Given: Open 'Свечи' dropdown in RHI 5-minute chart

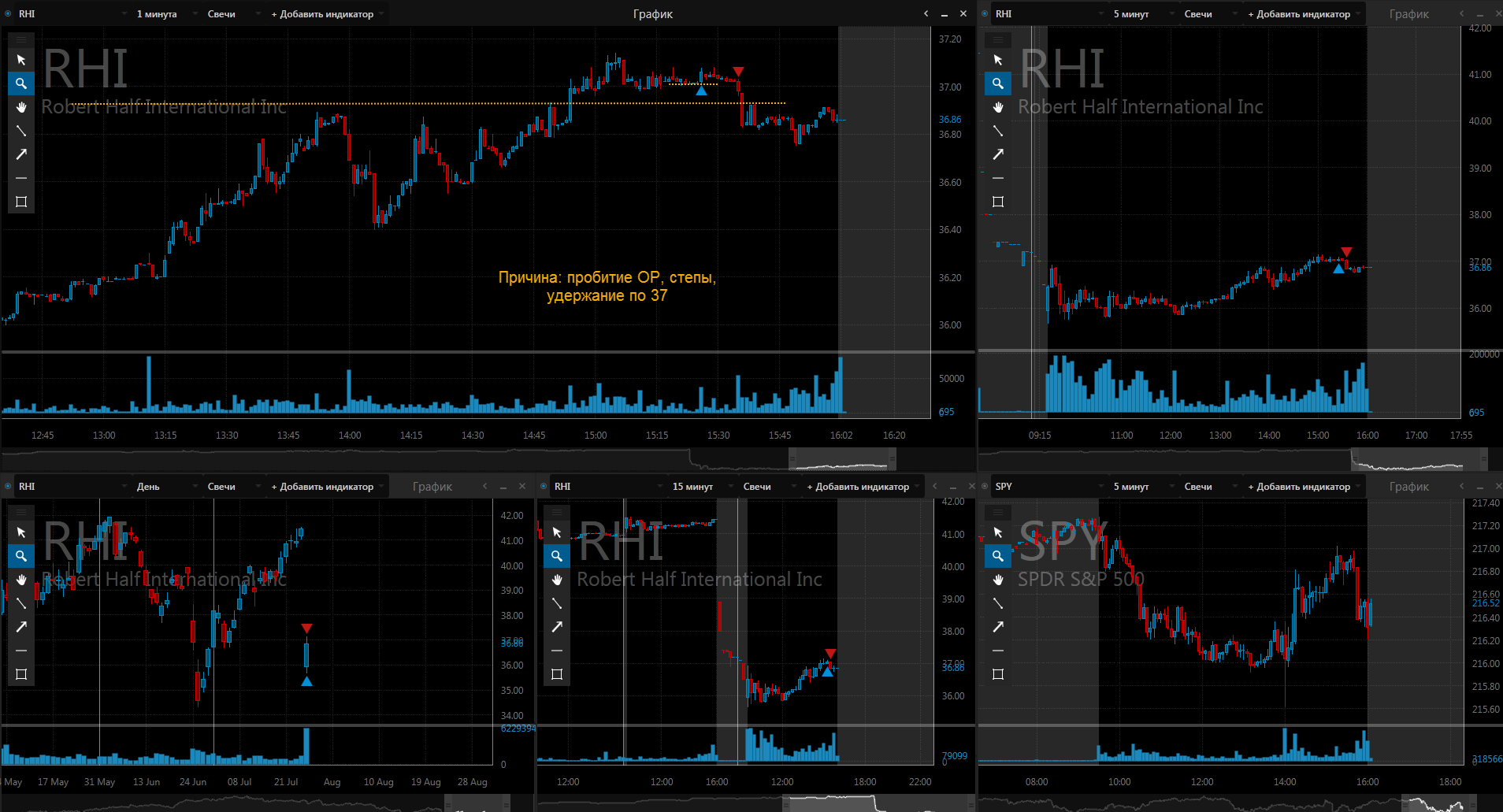Looking at the screenshot, I should click(1210, 14).
